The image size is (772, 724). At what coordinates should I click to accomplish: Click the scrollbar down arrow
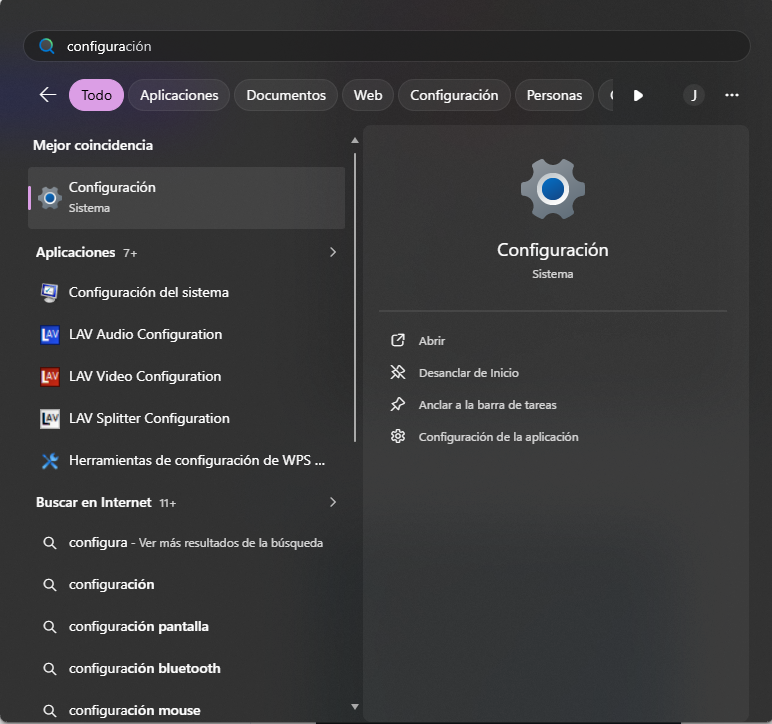[x=354, y=707]
